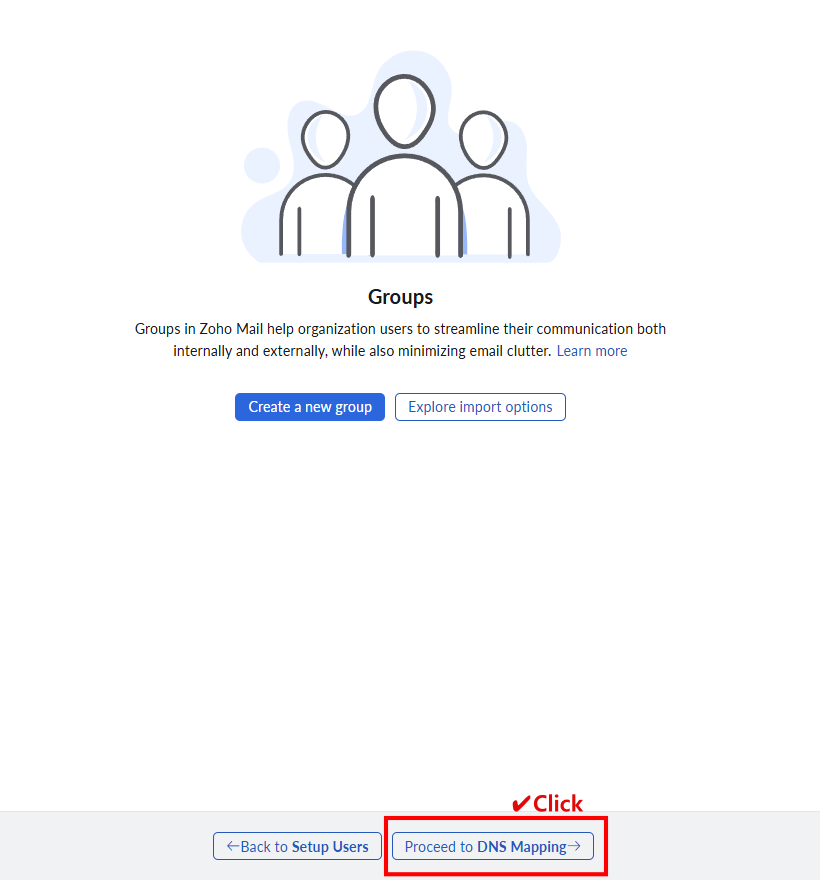Click the small light-blue circle beside illustration
The height and width of the screenshot is (880, 820).
(x=262, y=166)
